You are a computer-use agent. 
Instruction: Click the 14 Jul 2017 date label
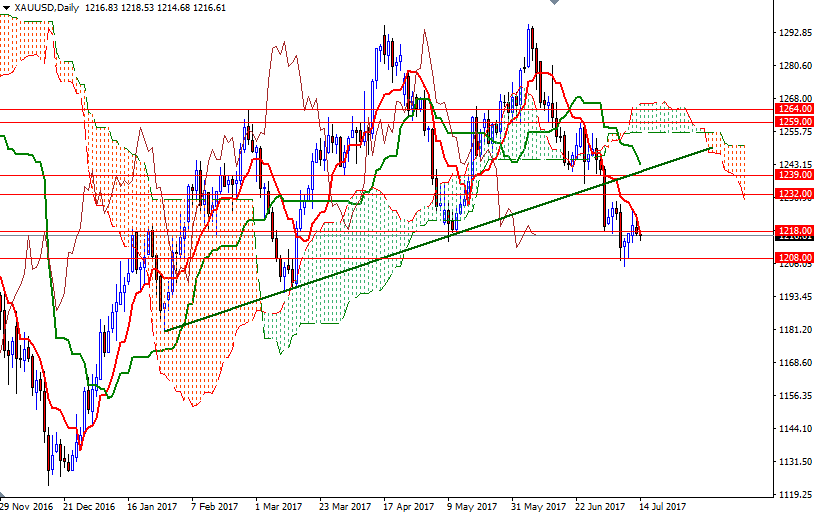[x=662, y=506]
